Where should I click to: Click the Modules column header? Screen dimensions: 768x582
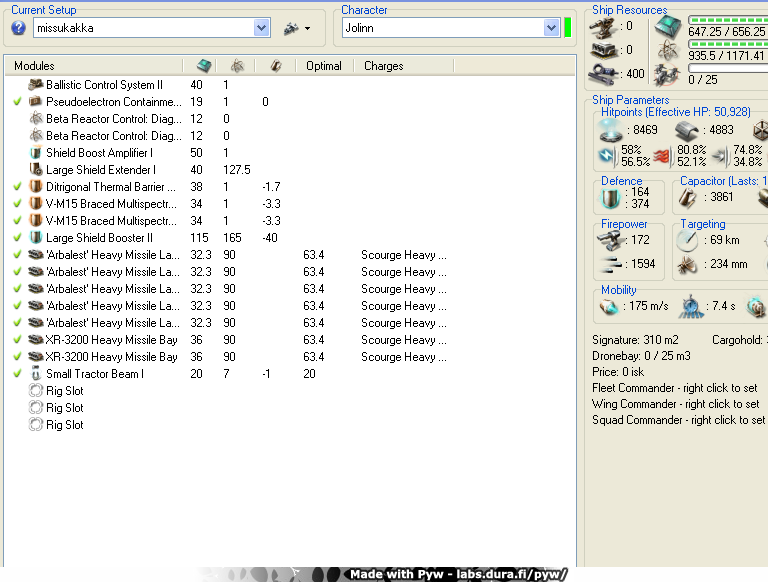click(x=34, y=66)
